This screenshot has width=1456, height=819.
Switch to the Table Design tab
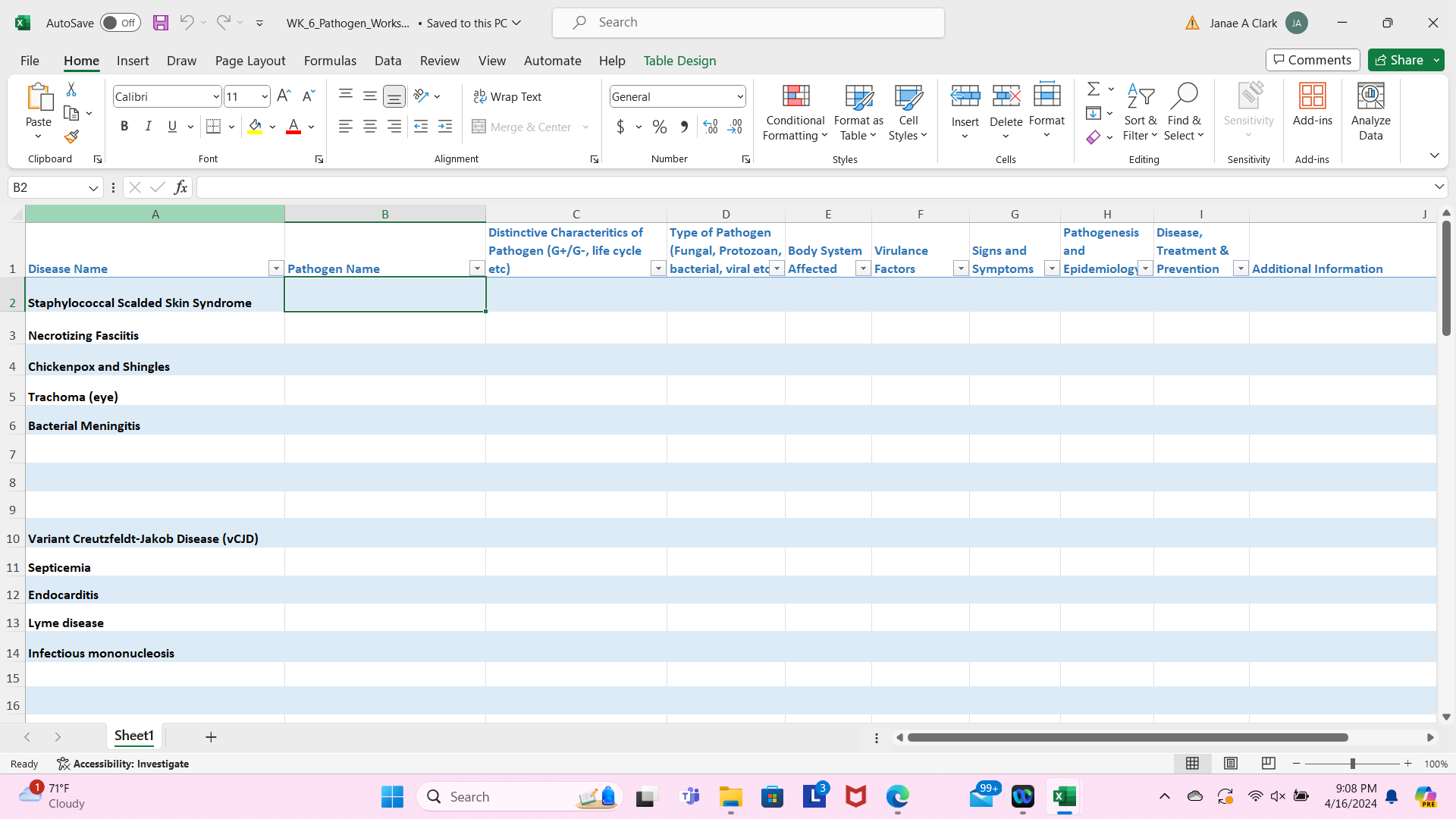pyautogui.click(x=679, y=61)
